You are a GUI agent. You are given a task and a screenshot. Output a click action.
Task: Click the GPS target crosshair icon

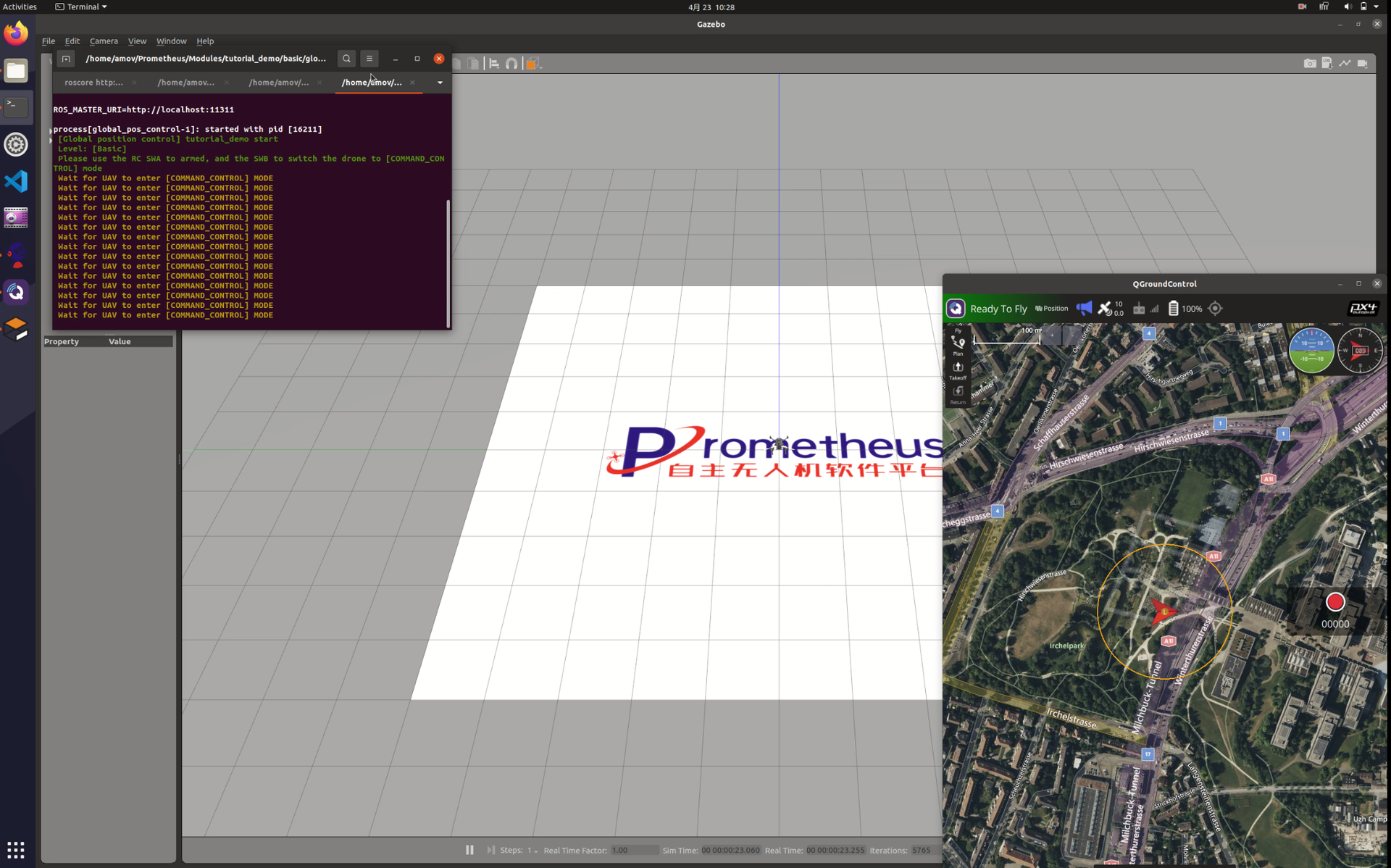1216,309
